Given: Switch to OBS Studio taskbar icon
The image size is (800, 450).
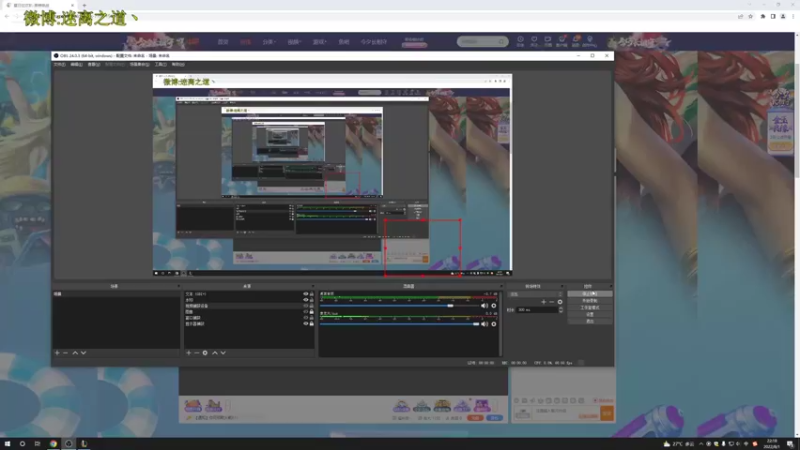Looking at the screenshot, I should pyautogui.click(x=68, y=444).
